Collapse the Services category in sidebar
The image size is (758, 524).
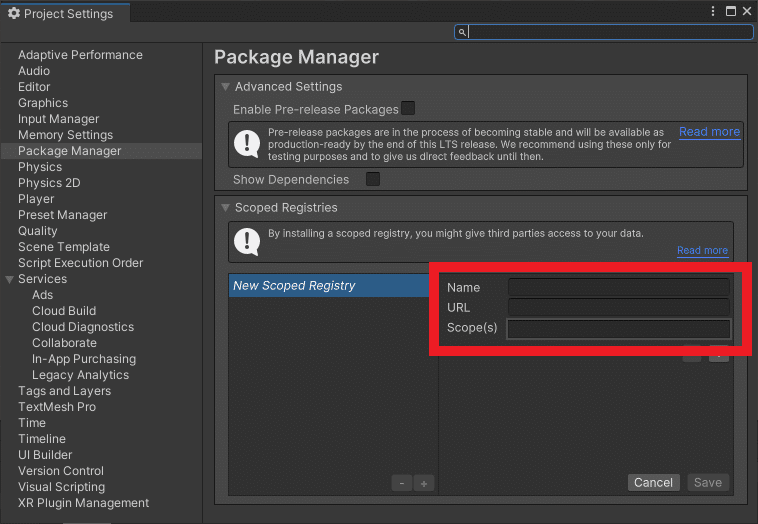click(x=10, y=279)
